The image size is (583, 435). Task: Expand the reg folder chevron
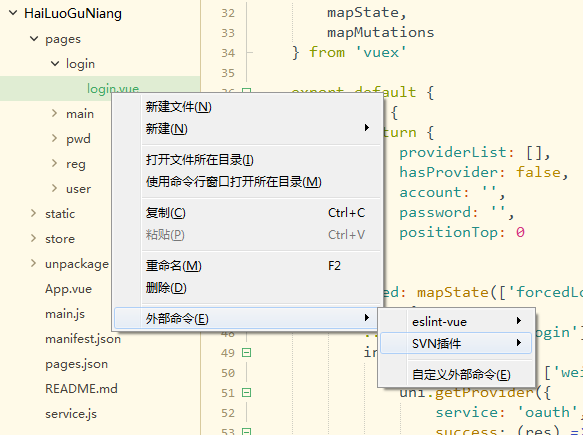[55, 163]
